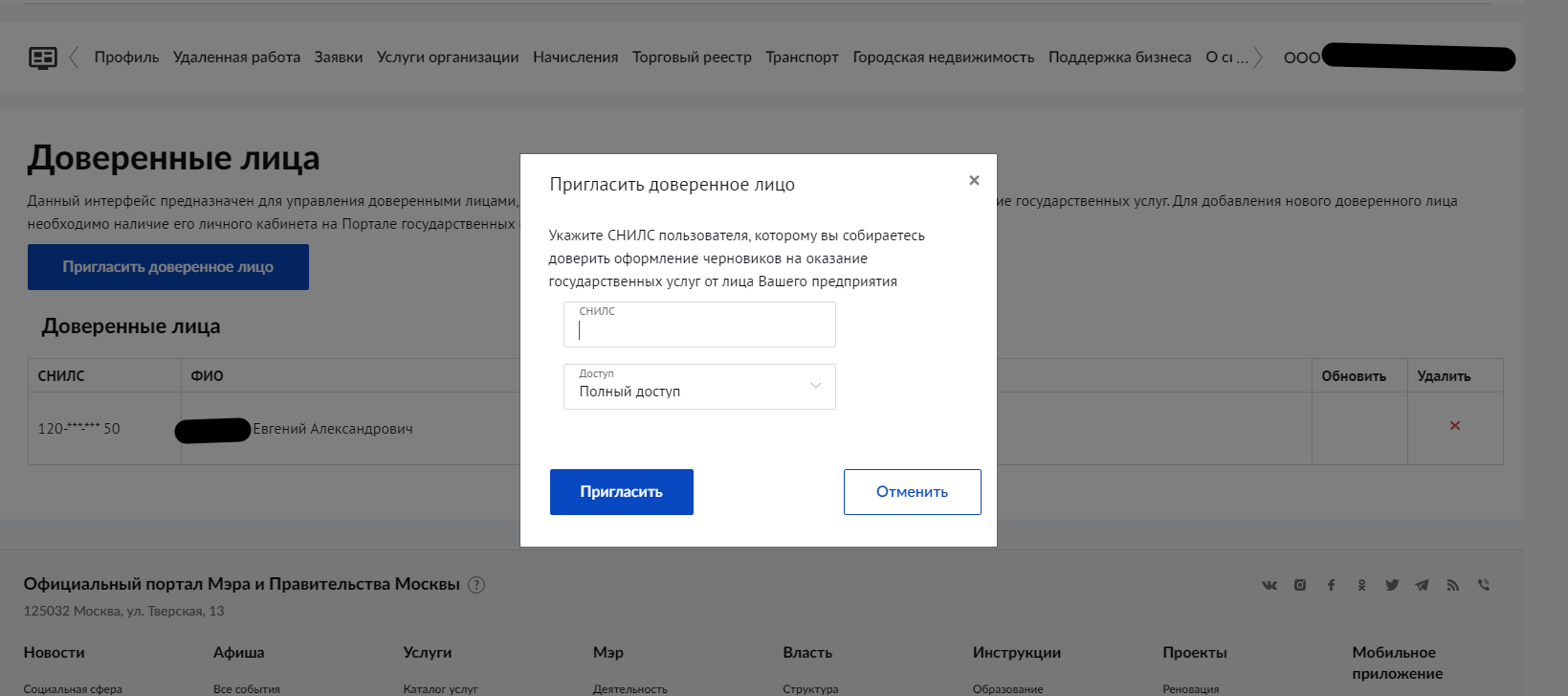The width and height of the screenshot is (1568, 696).
Task: Click the Мобильное приложение footer heading
Action: coord(1398,662)
